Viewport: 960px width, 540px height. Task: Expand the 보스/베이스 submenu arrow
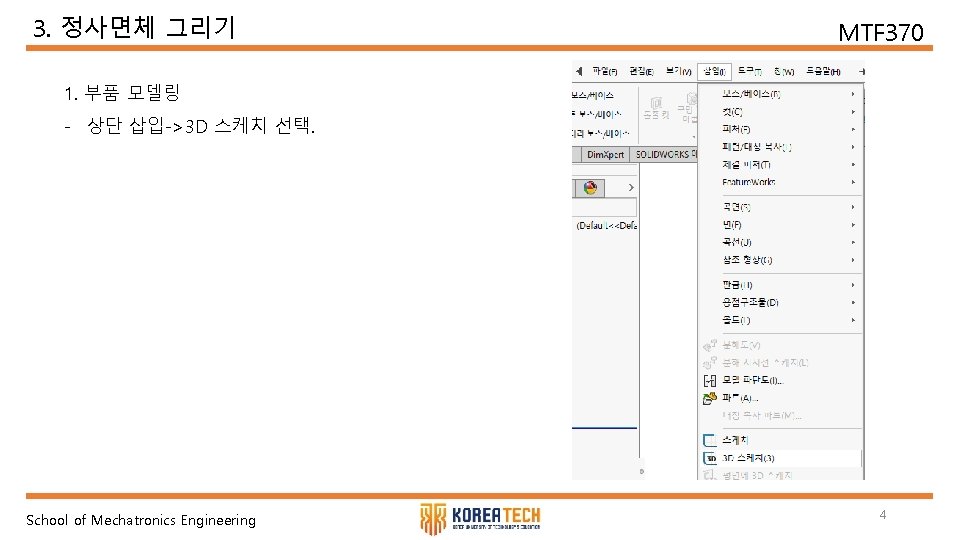tap(853, 94)
